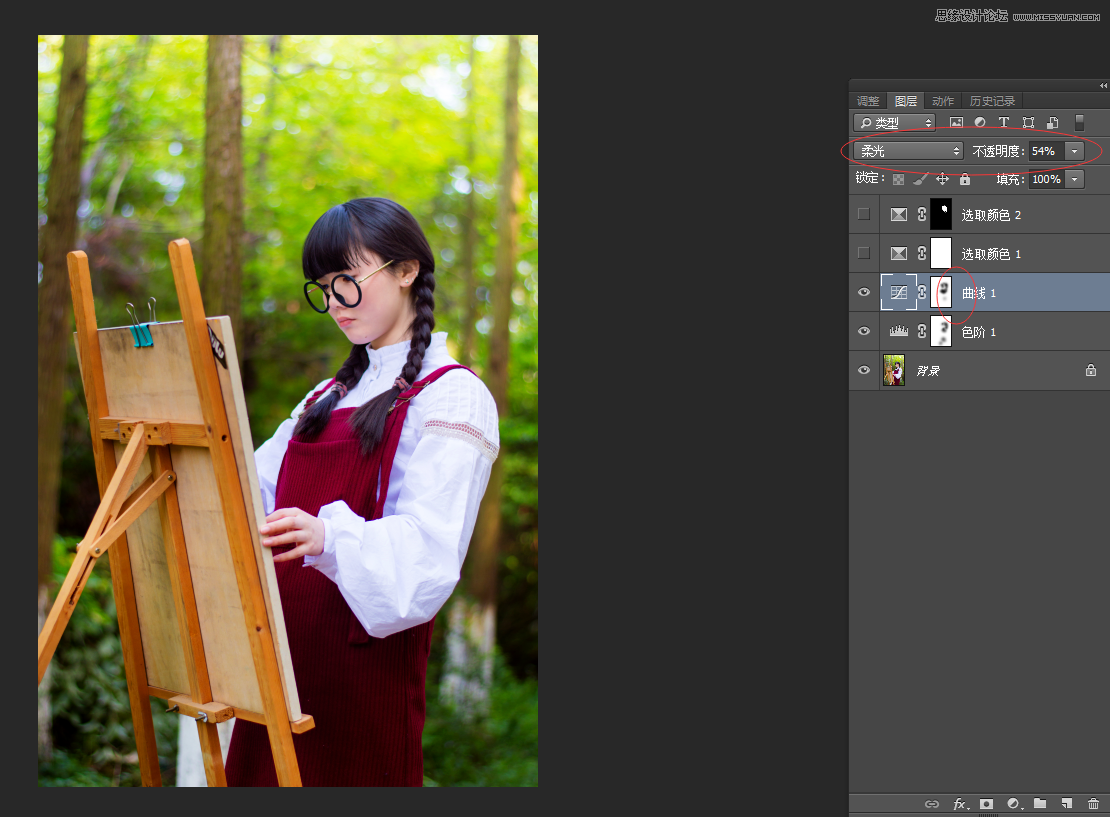Open the 柔光 blend mode dropdown
Viewport: 1110px width, 817px height.
click(x=908, y=151)
